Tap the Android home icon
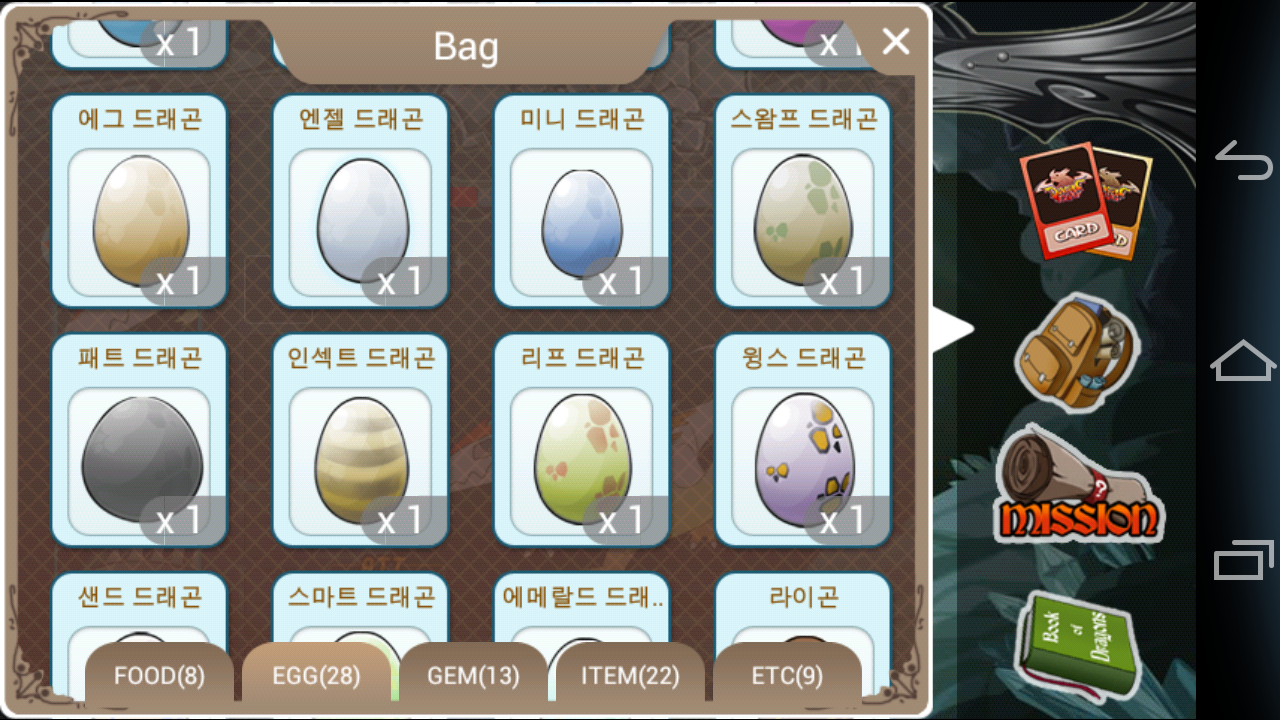Screen dimensions: 1280x720 coord(1243,360)
